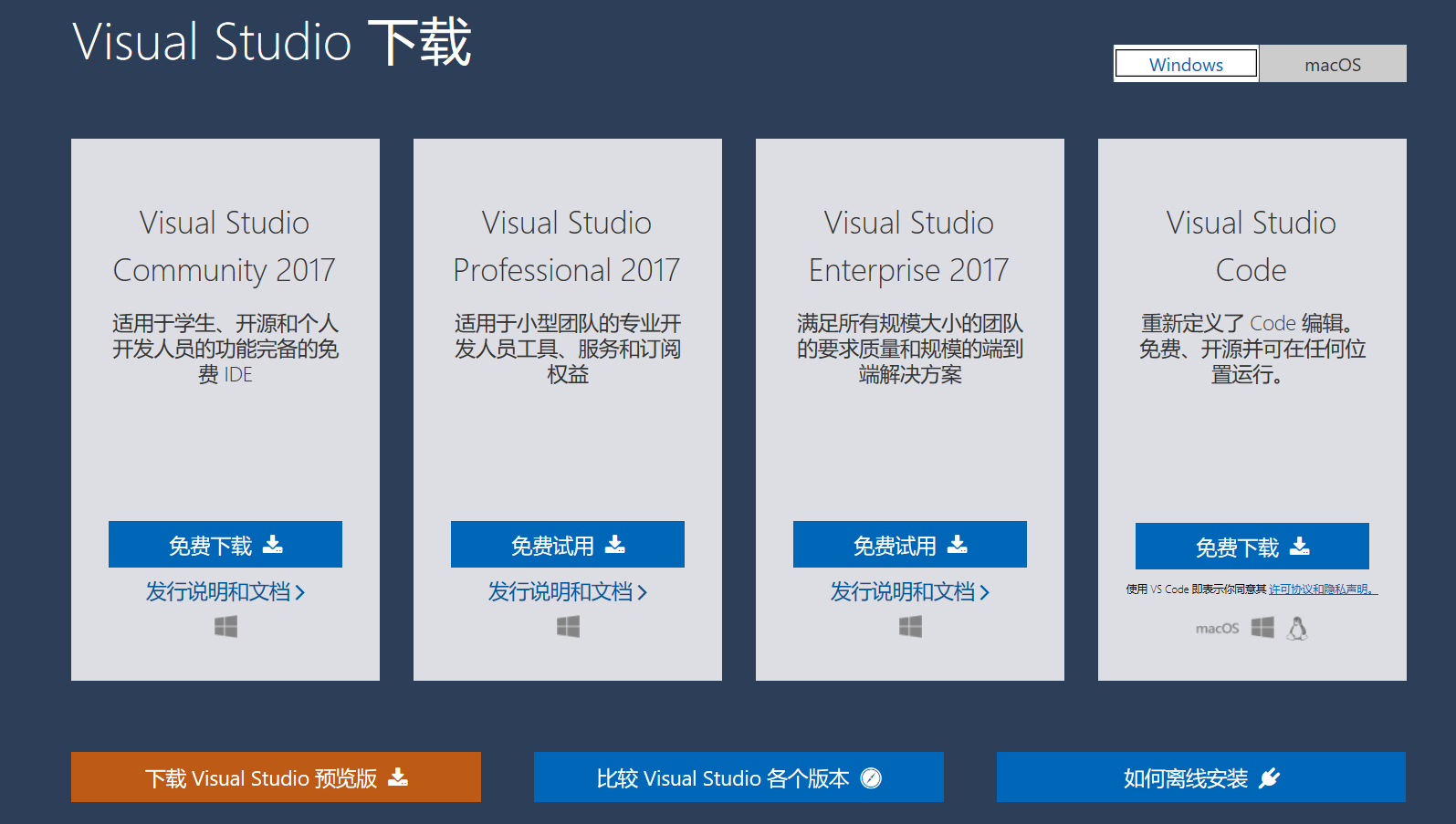Click the Windows logo under Community 2017
The image size is (1456, 824).
pyautogui.click(x=225, y=626)
